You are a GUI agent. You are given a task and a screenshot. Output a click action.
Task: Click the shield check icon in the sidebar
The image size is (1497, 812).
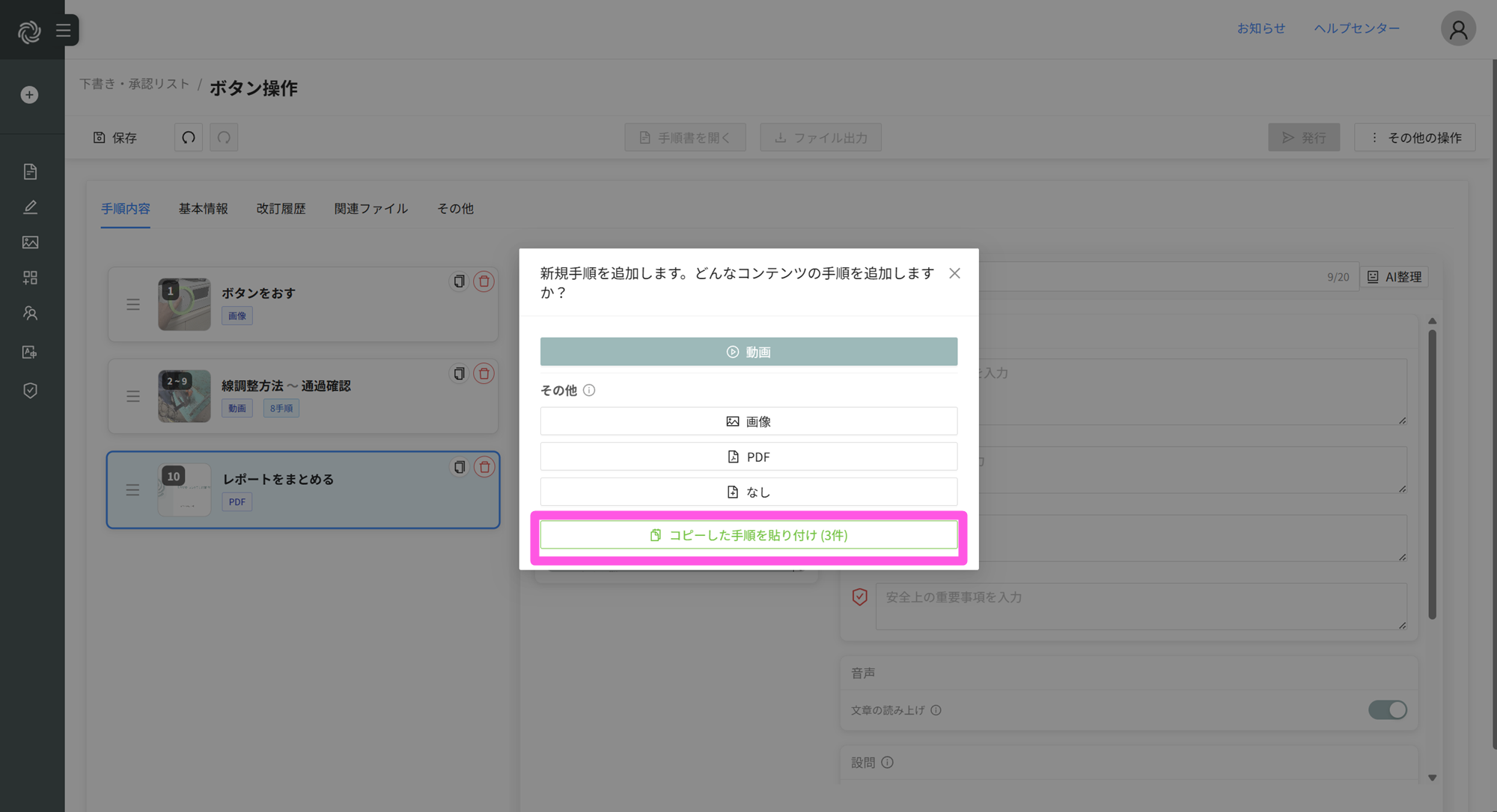click(30, 390)
